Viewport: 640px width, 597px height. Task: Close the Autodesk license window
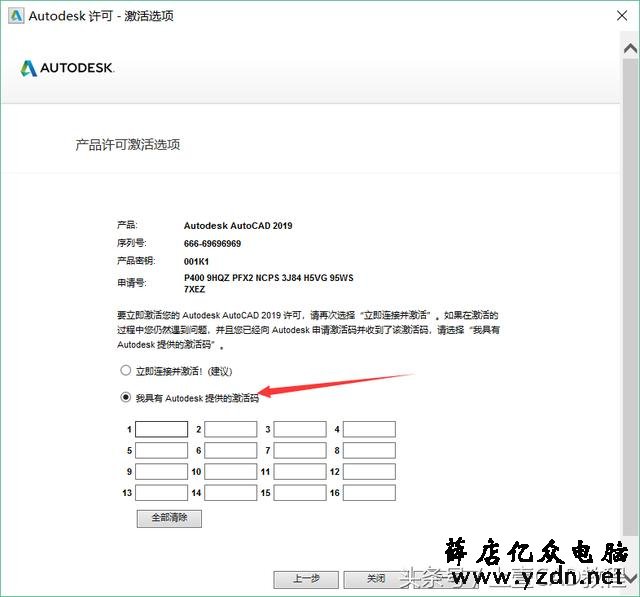coord(622,16)
